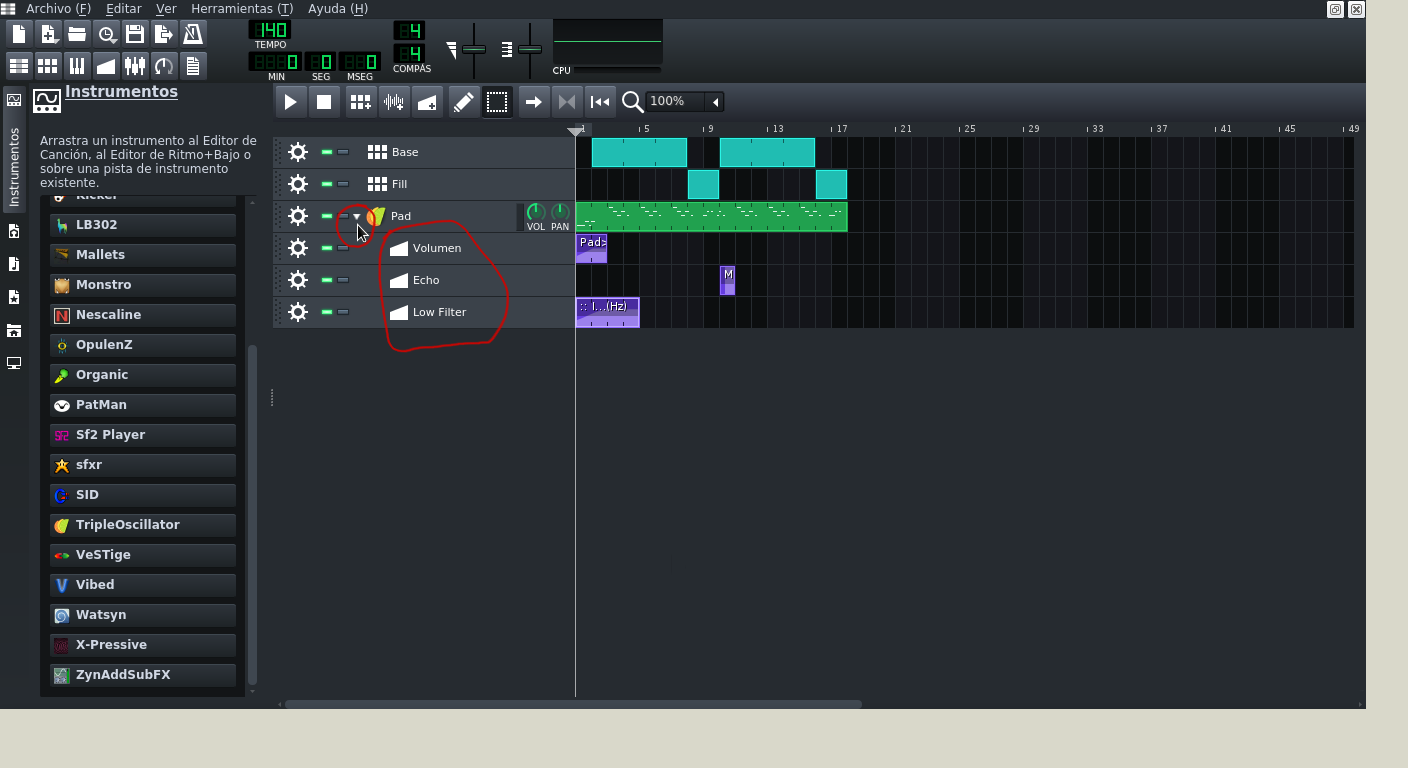Mute the Fill track
Image resolution: width=1408 pixels, height=768 pixels.
click(325, 184)
